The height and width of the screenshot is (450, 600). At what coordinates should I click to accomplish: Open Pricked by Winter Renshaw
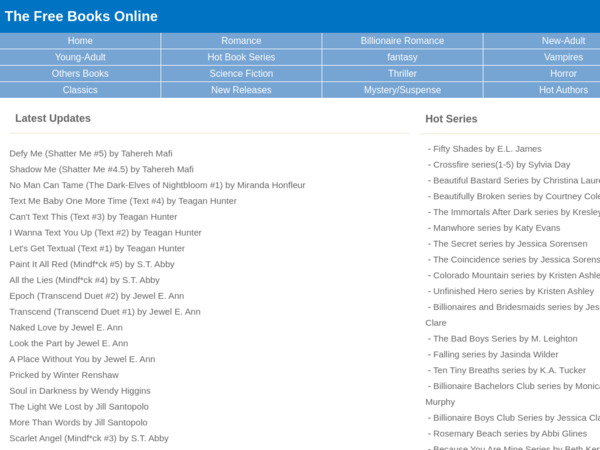pos(64,375)
